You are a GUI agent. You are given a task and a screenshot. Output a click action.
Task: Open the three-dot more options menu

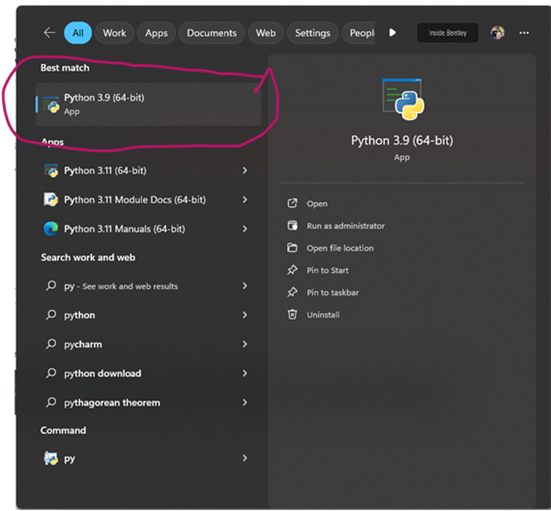tap(524, 33)
